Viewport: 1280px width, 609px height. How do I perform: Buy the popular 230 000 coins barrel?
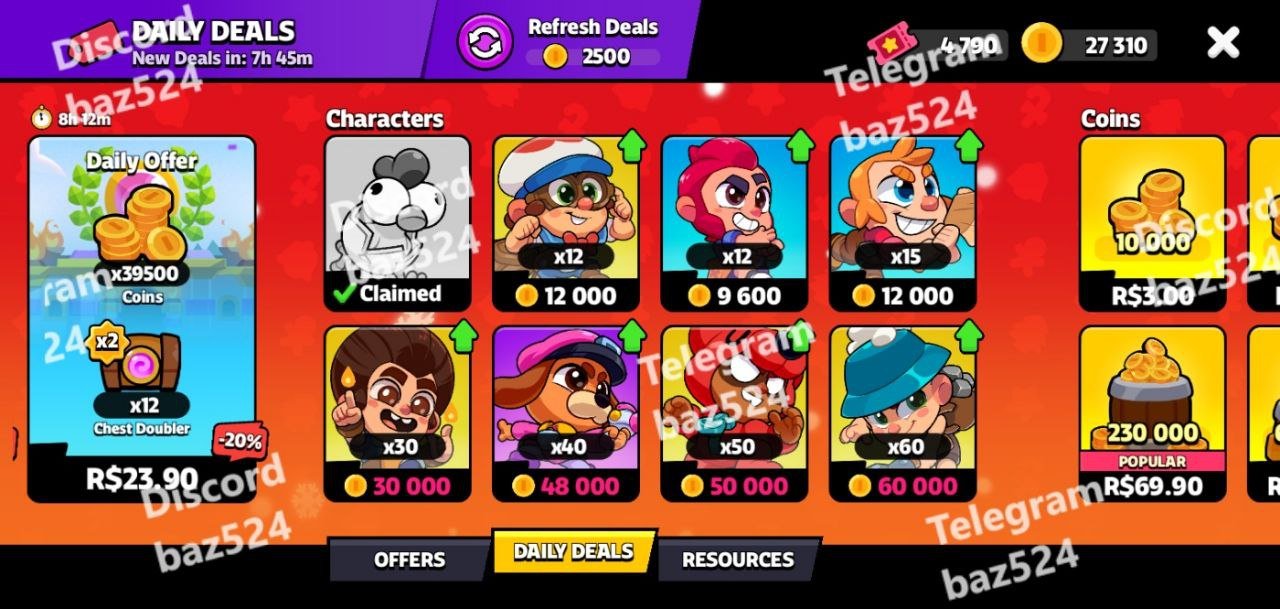tap(1152, 414)
